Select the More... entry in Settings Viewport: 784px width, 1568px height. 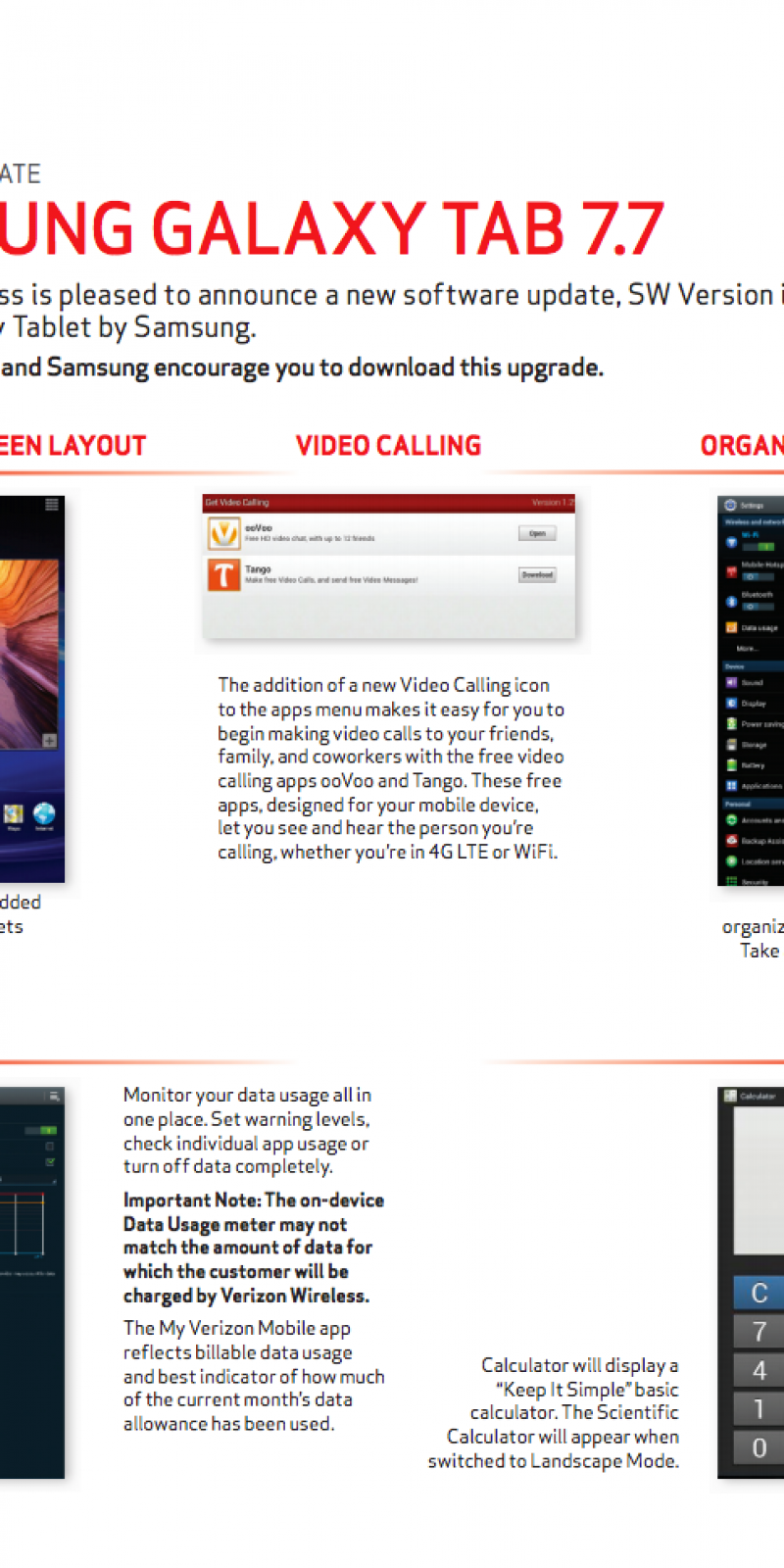pyautogui.click(x=750, y=649)
